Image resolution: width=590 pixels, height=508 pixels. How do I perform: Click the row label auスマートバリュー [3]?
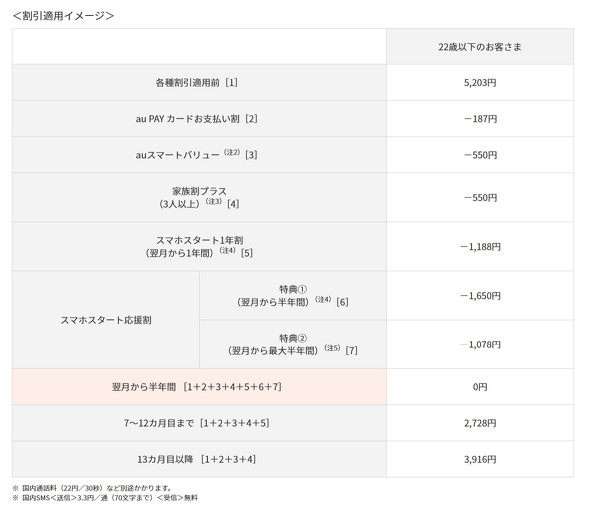coord(197,154)
